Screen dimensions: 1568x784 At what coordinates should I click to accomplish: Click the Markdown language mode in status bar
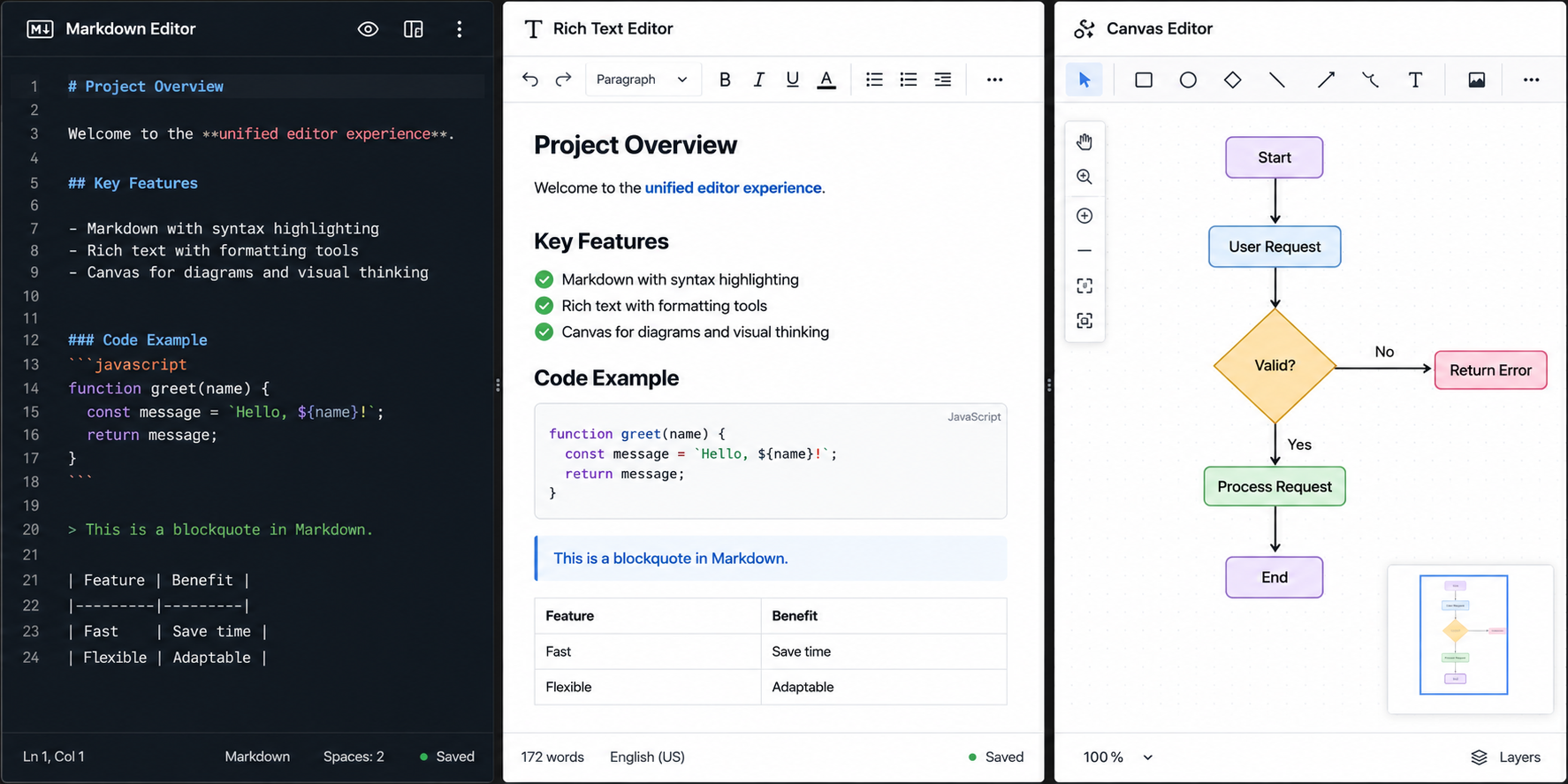click(x=257, y=757)
